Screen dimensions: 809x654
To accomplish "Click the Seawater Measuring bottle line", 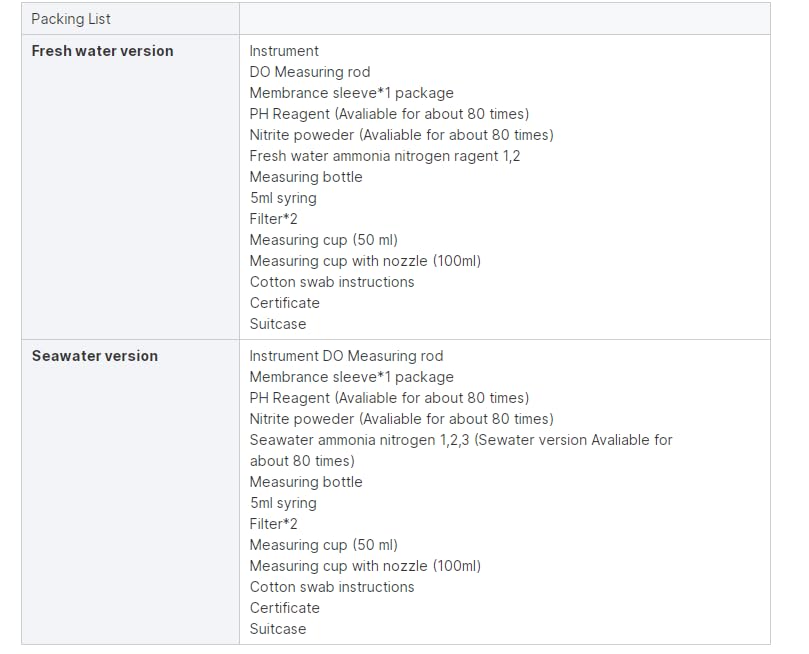I will click(x=306, y=482).
